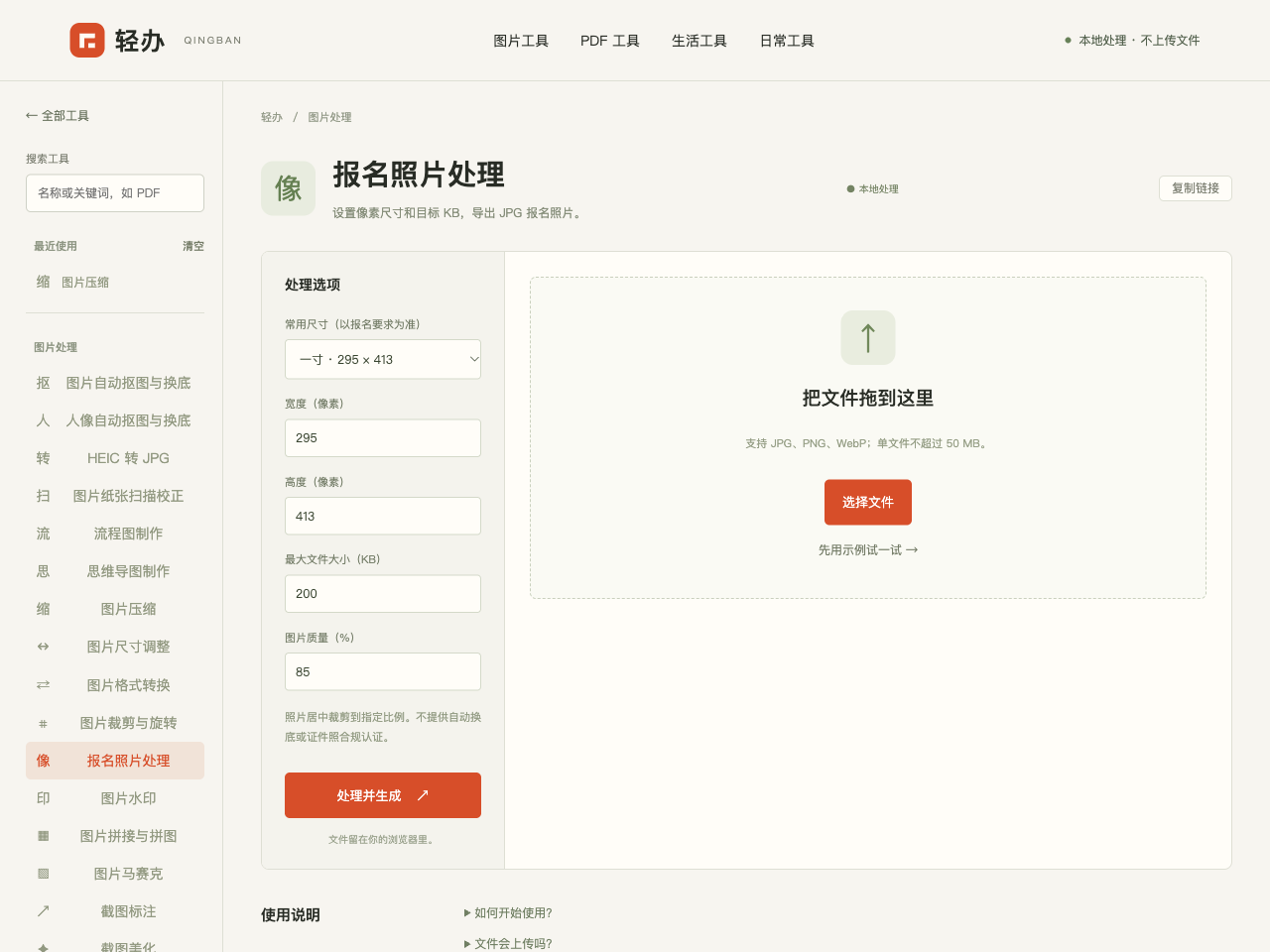This screenshot has height=952, width=1270.
Task: Open 生活工具 top menu
Action: pos(699,41)
